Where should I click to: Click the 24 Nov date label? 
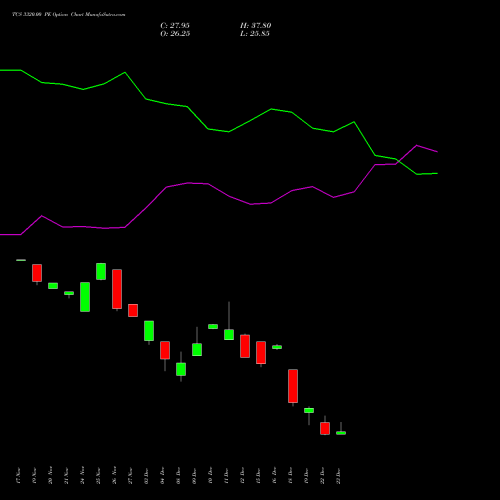click(x=82, y=476)
